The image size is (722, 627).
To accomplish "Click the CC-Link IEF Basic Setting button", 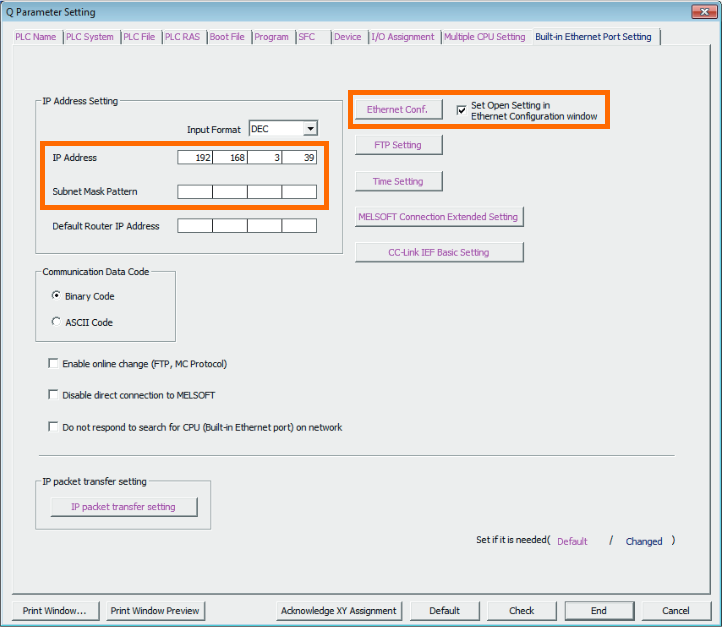I will coord(438,252).
